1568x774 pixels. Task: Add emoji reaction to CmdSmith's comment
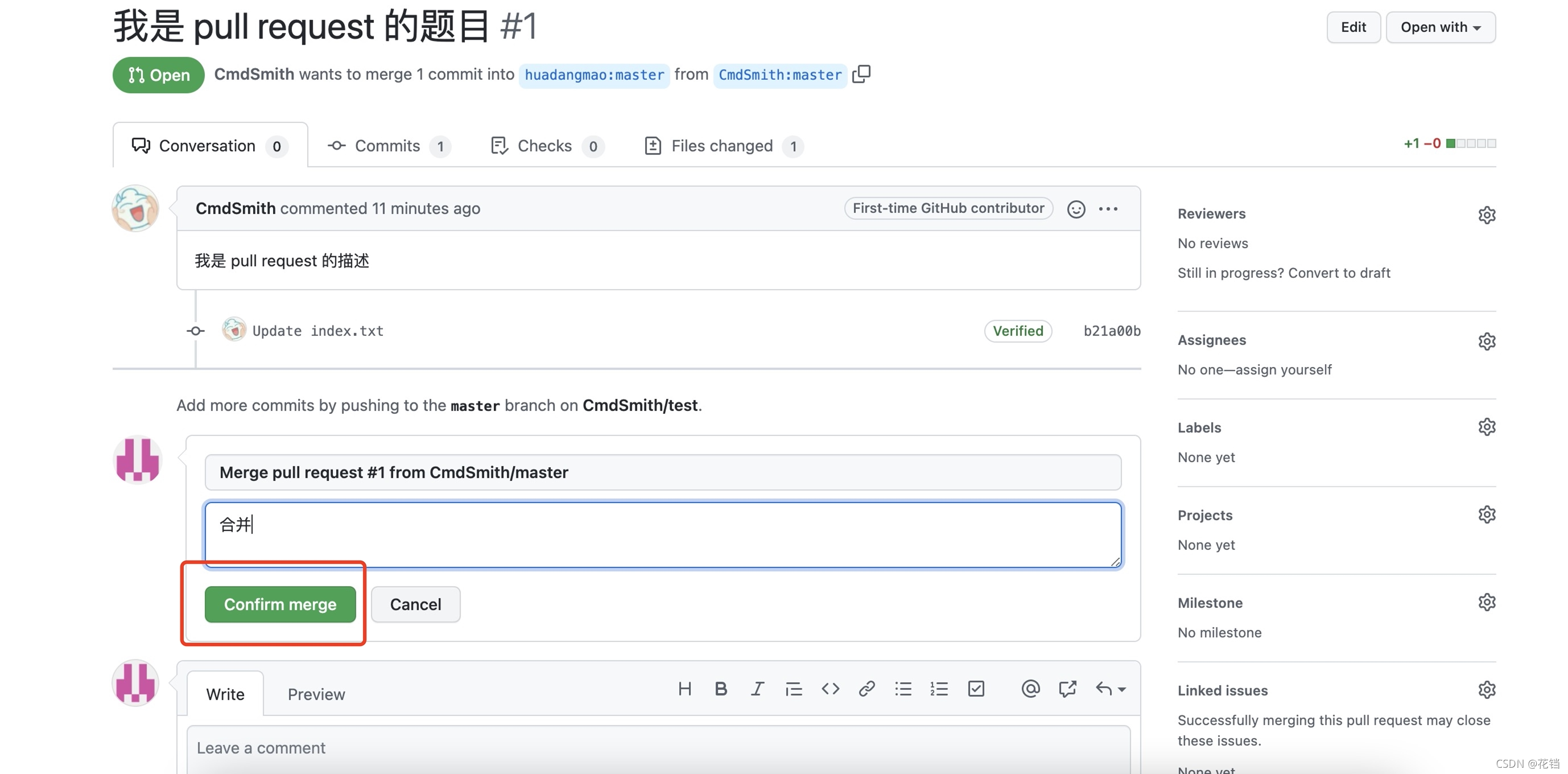tap(1076, 208)
